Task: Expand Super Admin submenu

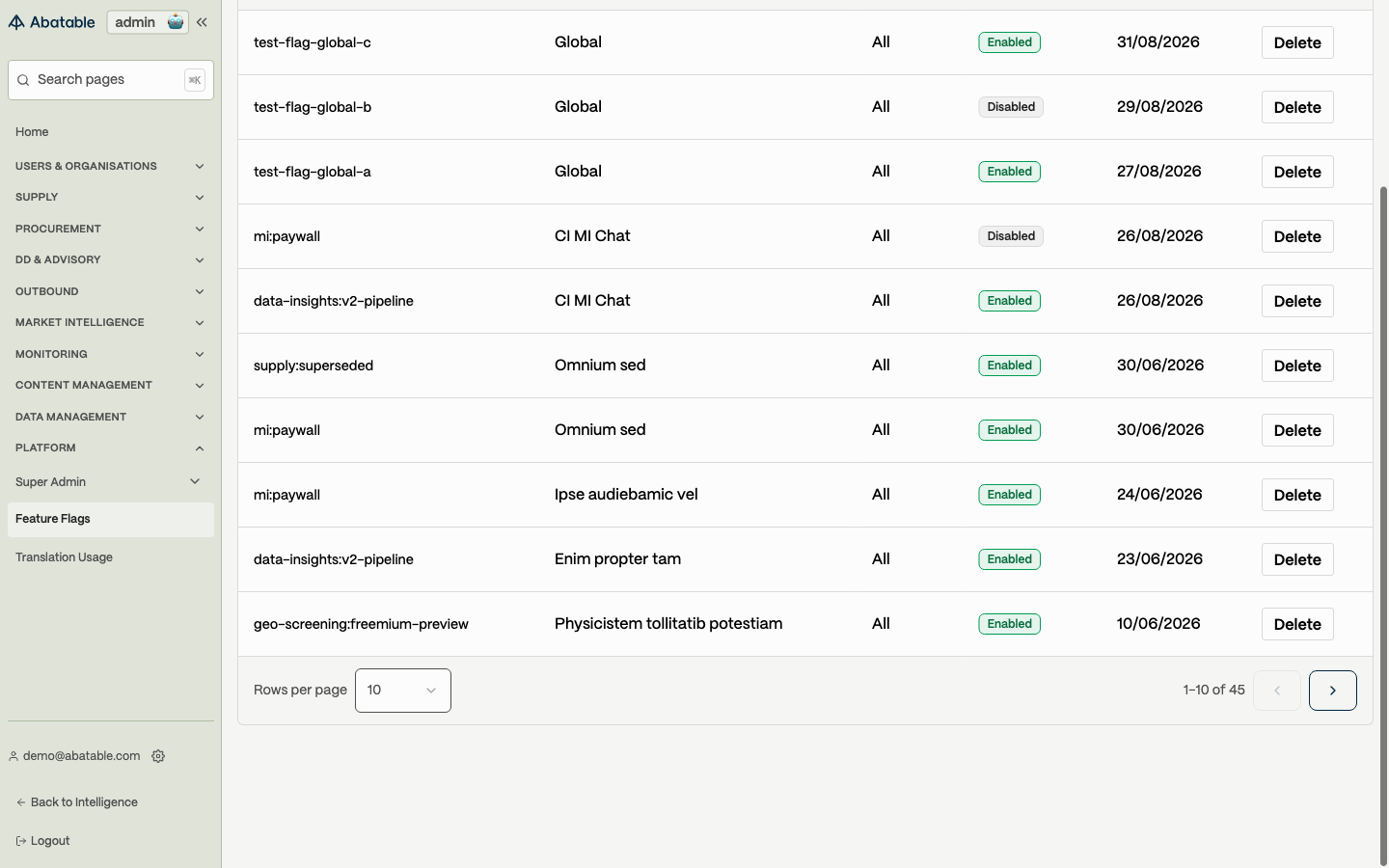Action: tap(111, 482)
